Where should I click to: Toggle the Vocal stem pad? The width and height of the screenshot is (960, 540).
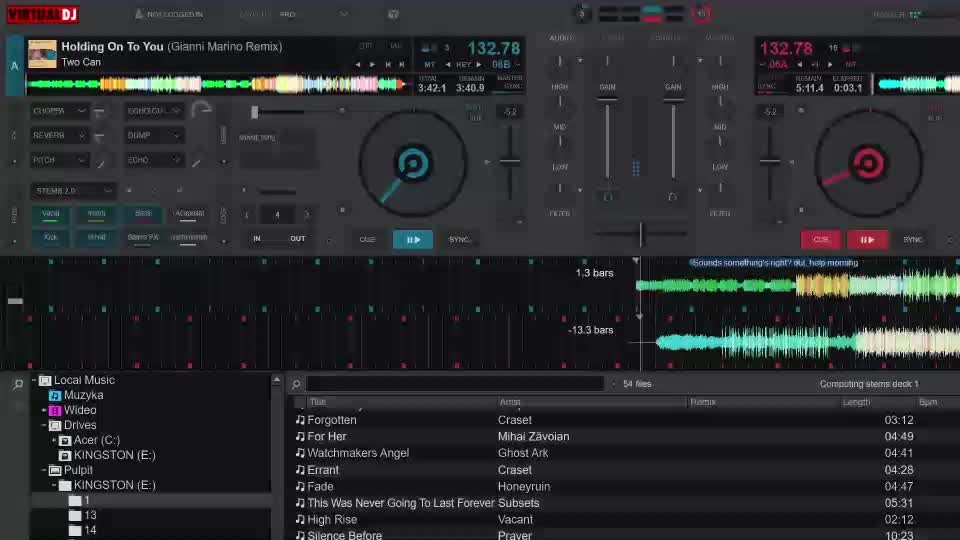coord(50,214)
